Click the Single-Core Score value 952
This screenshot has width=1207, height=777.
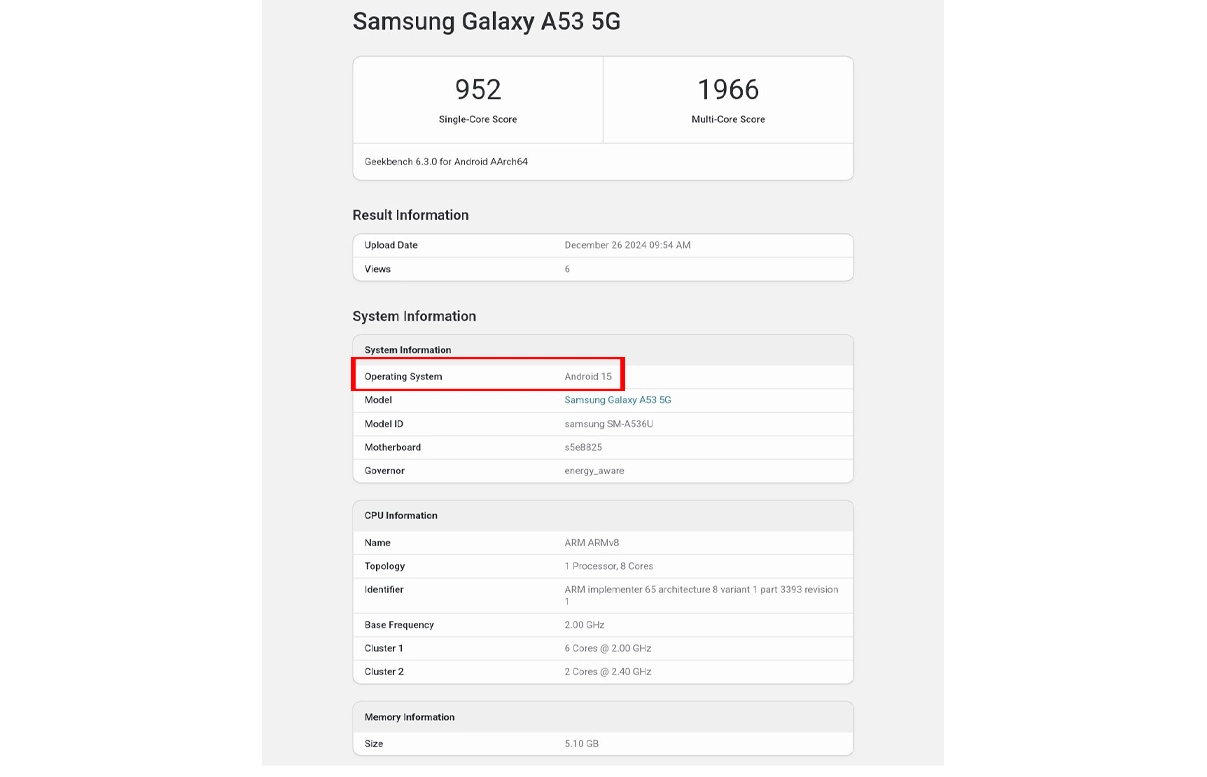[477, 89]
